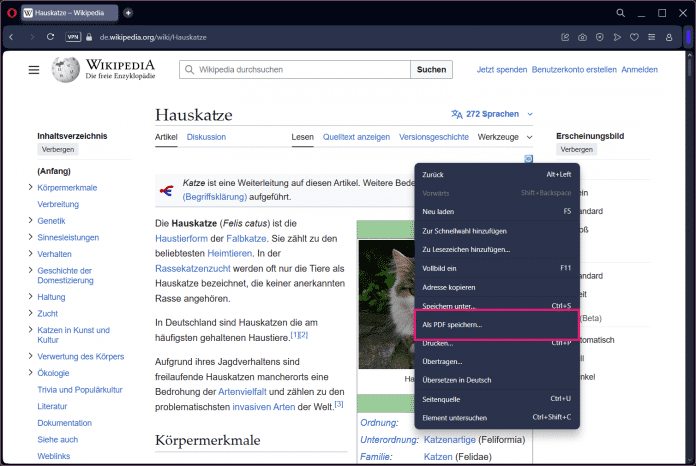
Task: Click footnote reference [3]
Action: (x=339, y=404)
